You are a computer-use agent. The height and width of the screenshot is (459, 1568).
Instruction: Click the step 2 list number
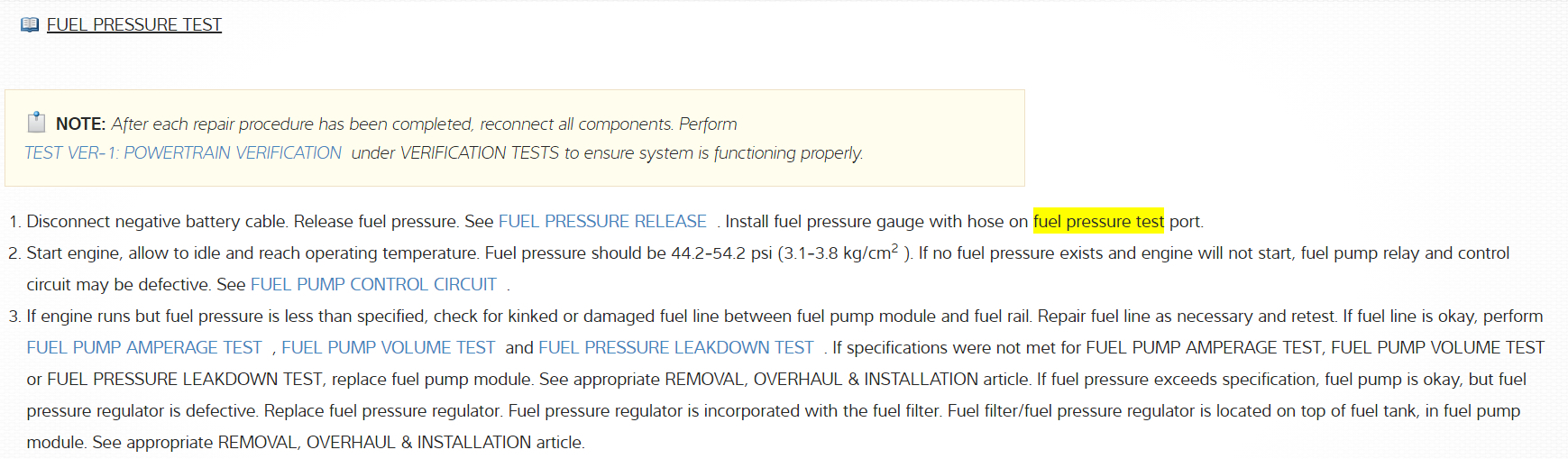pos(14,253)
